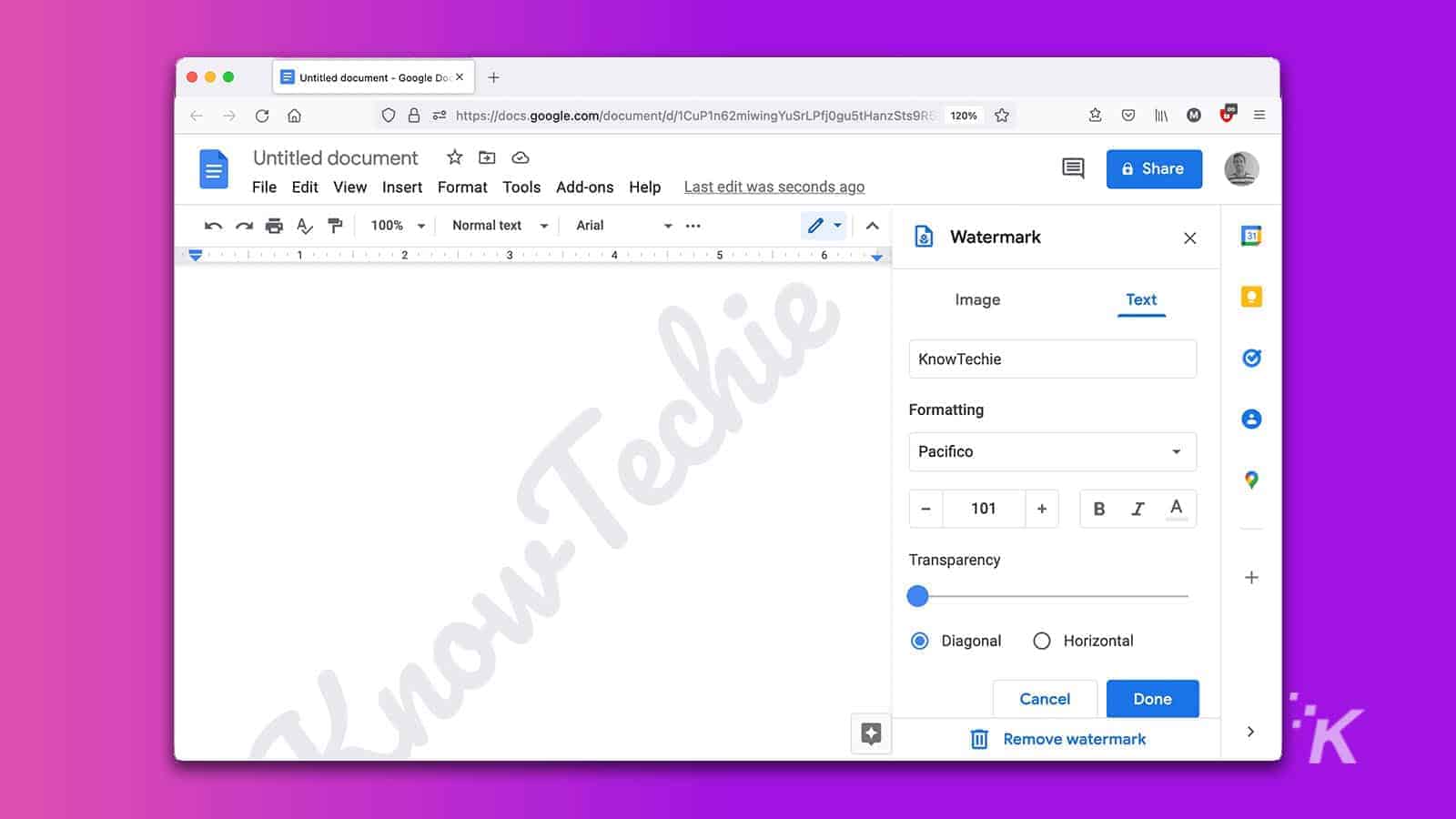Select the Italic formatting icon
This screenshot has height=819, width=1456.
point(1137,509)
